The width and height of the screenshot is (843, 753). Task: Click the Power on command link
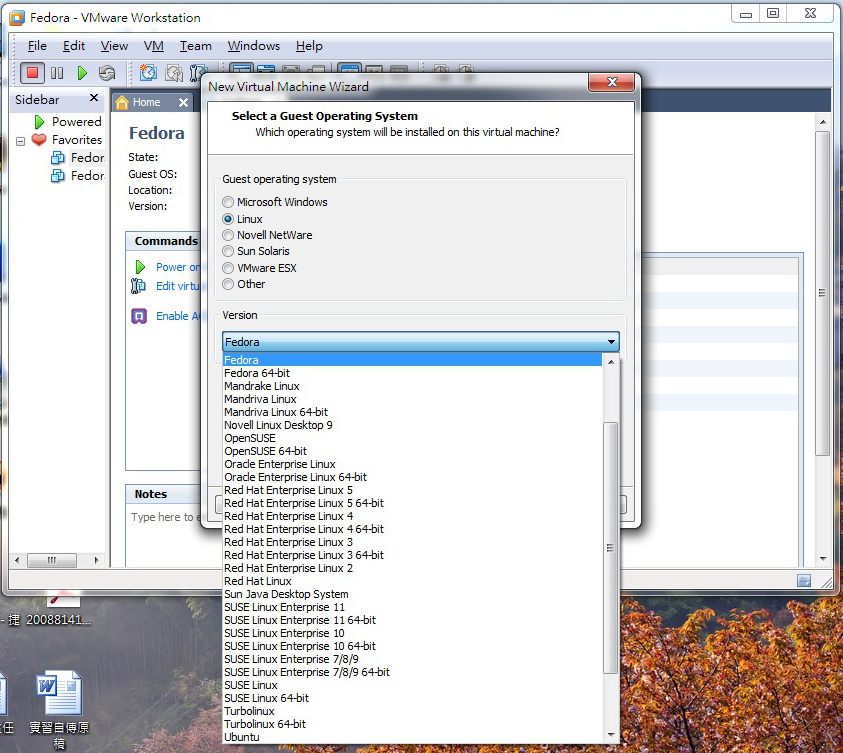pyautogui.click(x=177, y=267)
